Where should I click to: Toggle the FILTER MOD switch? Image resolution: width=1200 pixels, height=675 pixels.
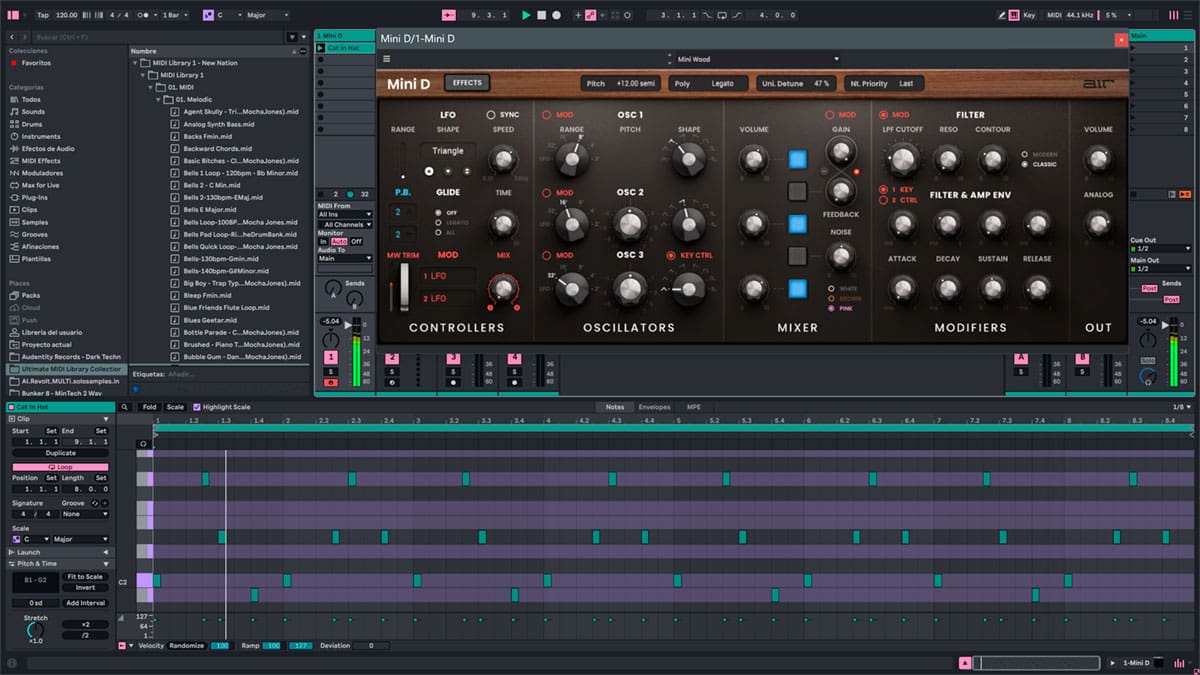(883, 115)
